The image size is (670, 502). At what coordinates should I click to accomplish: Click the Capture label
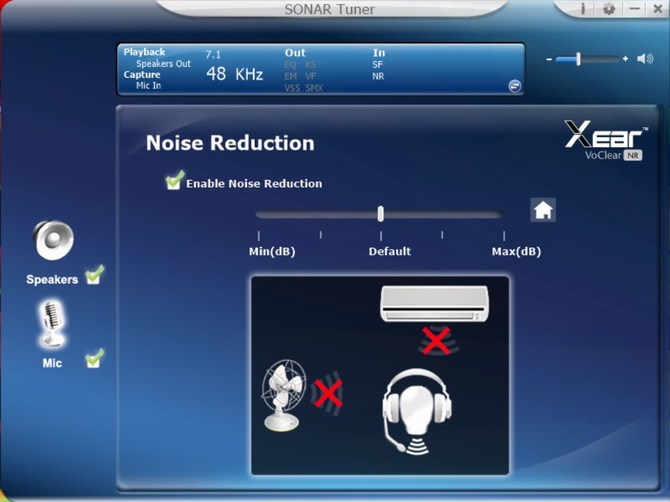pyautogui.click(x=142, y=74)
